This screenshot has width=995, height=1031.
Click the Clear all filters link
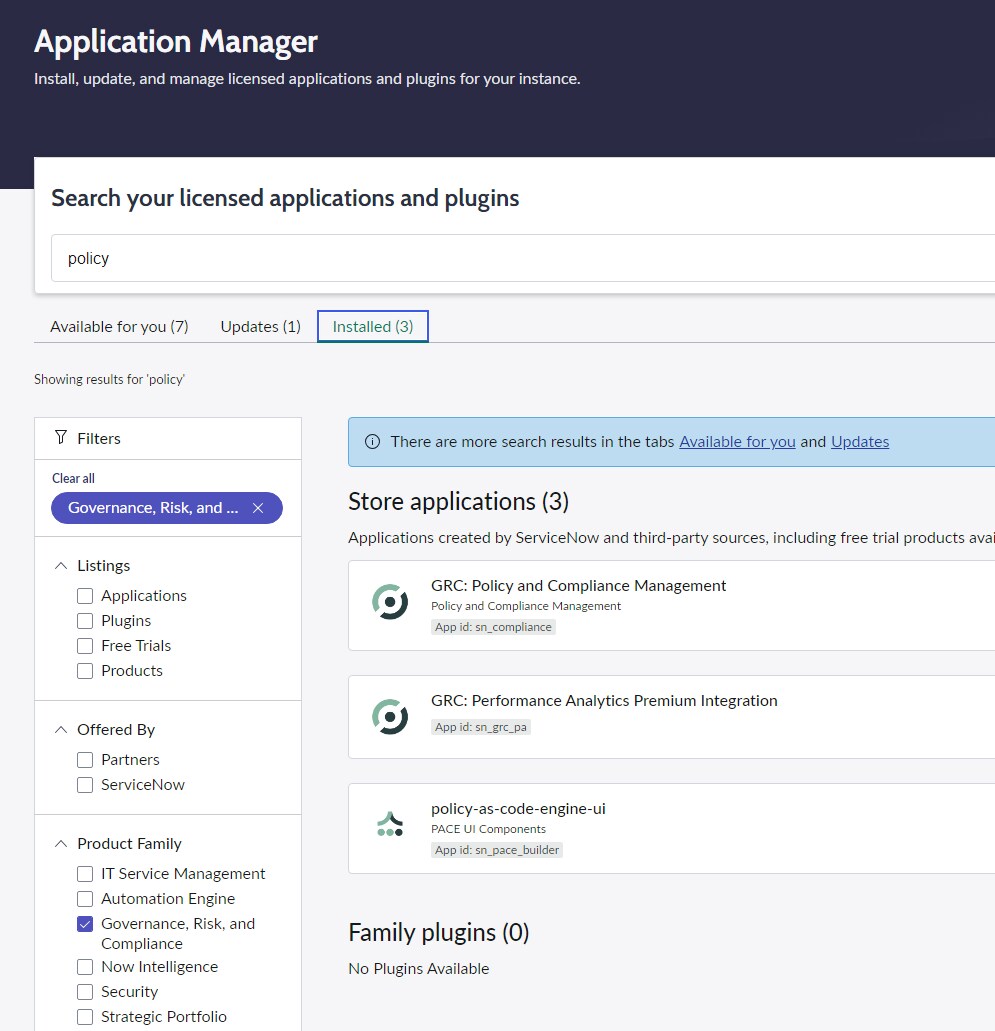[74, 478]
